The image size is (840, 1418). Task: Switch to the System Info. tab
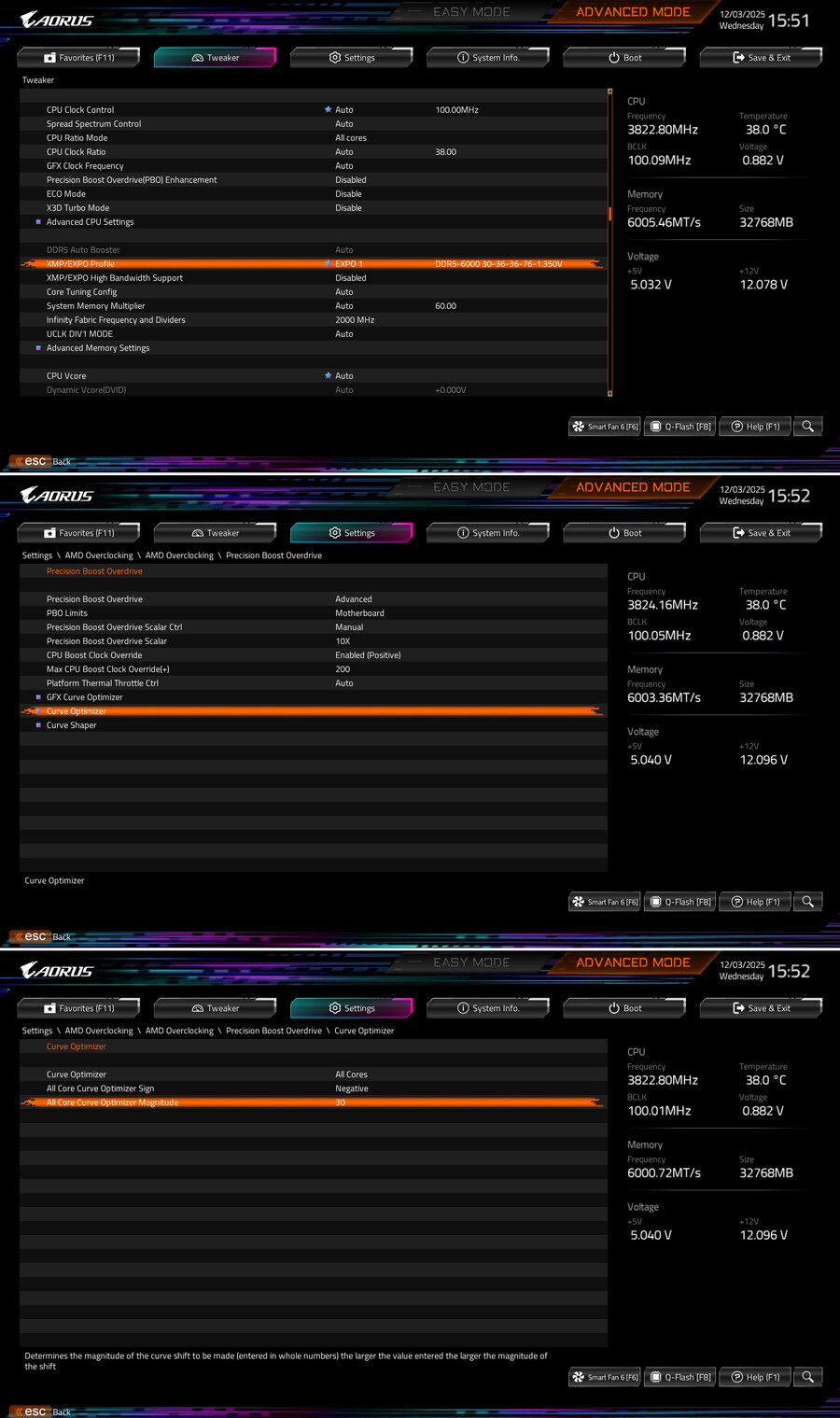[x=487, y=57]
